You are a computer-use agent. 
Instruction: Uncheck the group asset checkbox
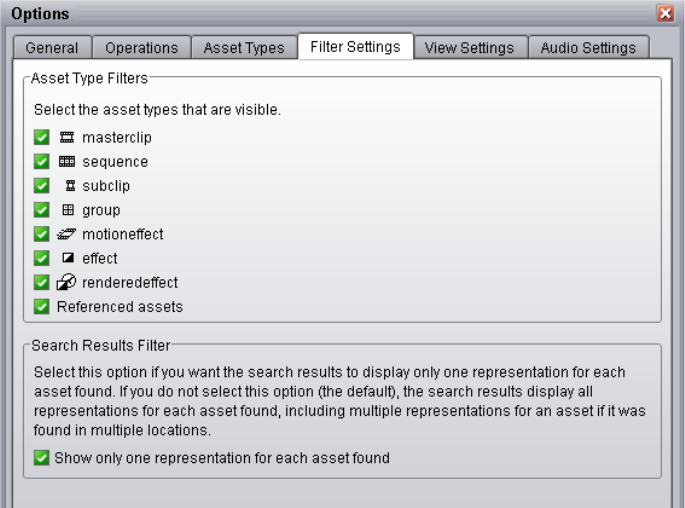pyautogui.click(x=41, y=210)
